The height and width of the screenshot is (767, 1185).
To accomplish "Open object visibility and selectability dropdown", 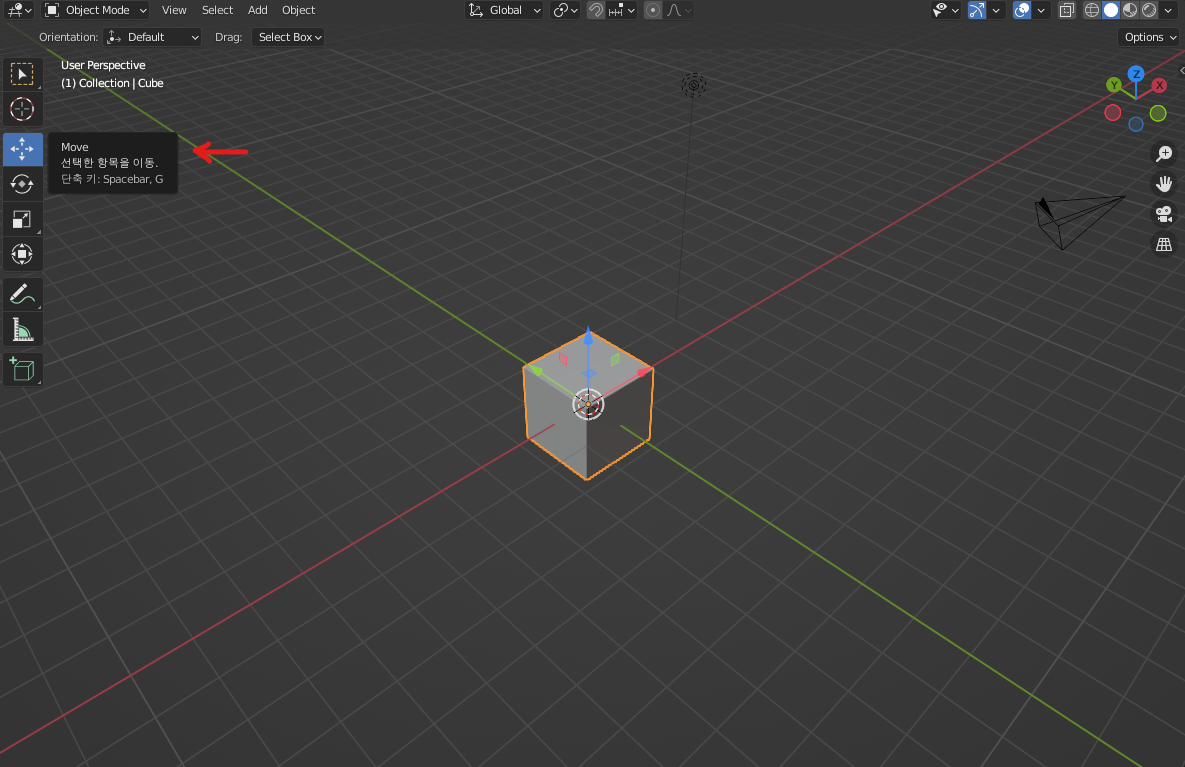I will point(945,10).
